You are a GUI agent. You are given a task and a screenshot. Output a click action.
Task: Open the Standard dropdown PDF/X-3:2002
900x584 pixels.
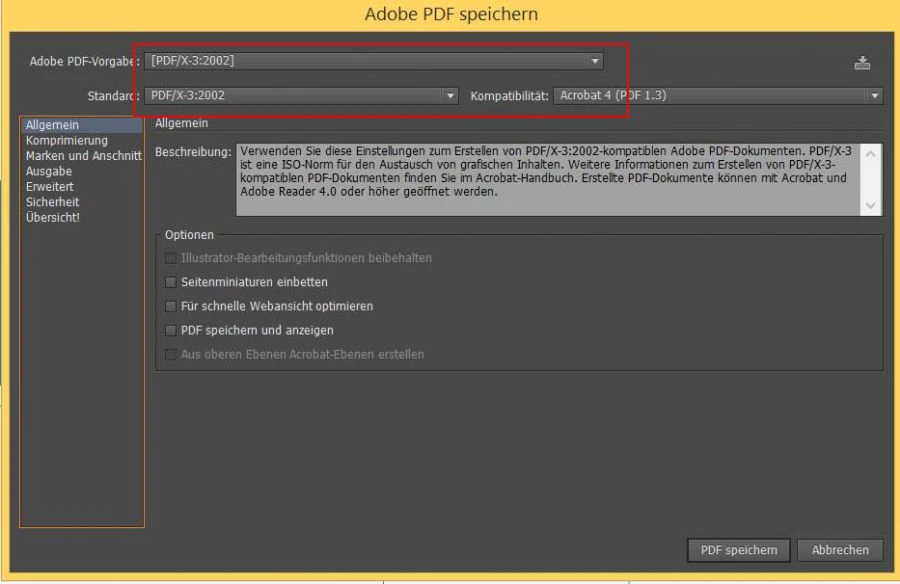(301, 95)
